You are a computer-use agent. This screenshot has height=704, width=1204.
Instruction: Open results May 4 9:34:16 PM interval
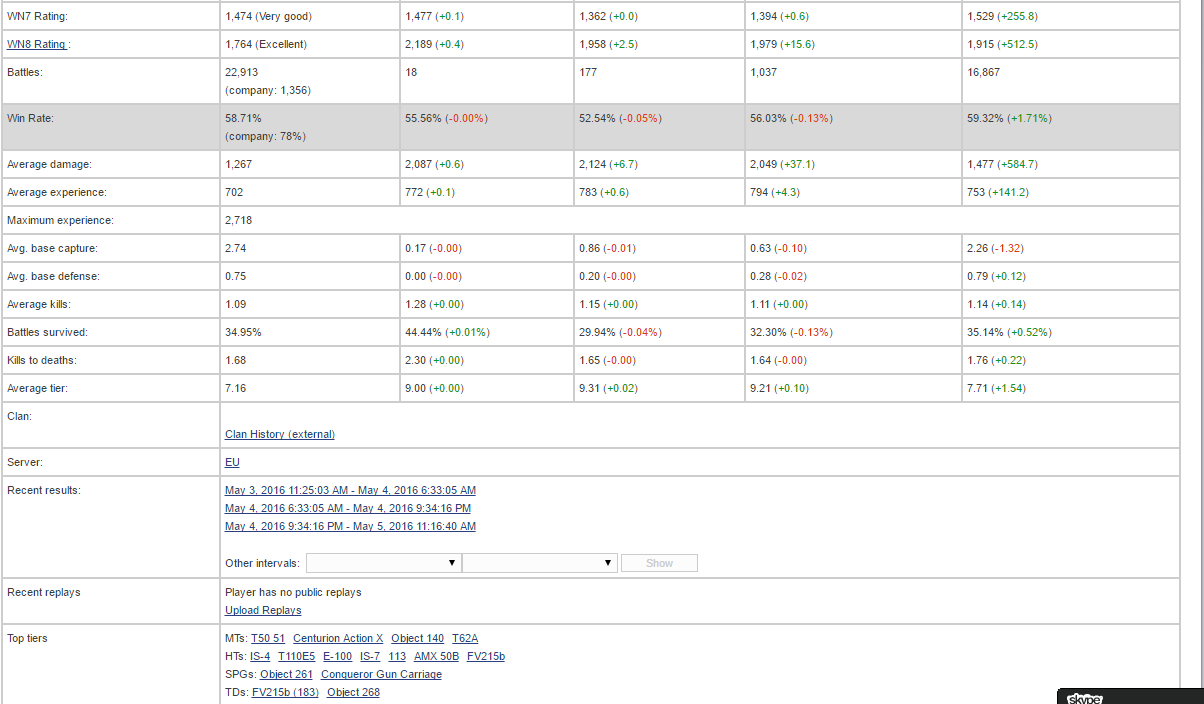[350, 526]
